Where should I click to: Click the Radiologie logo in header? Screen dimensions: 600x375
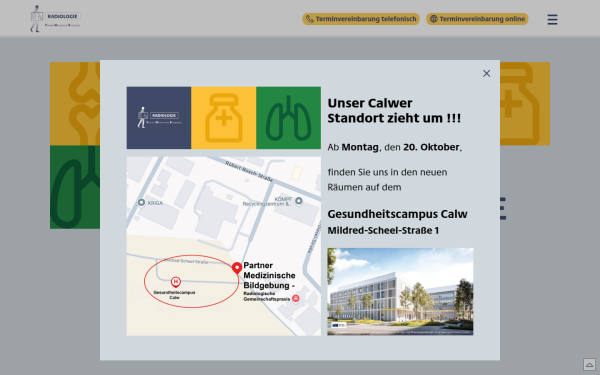point(55,18)
